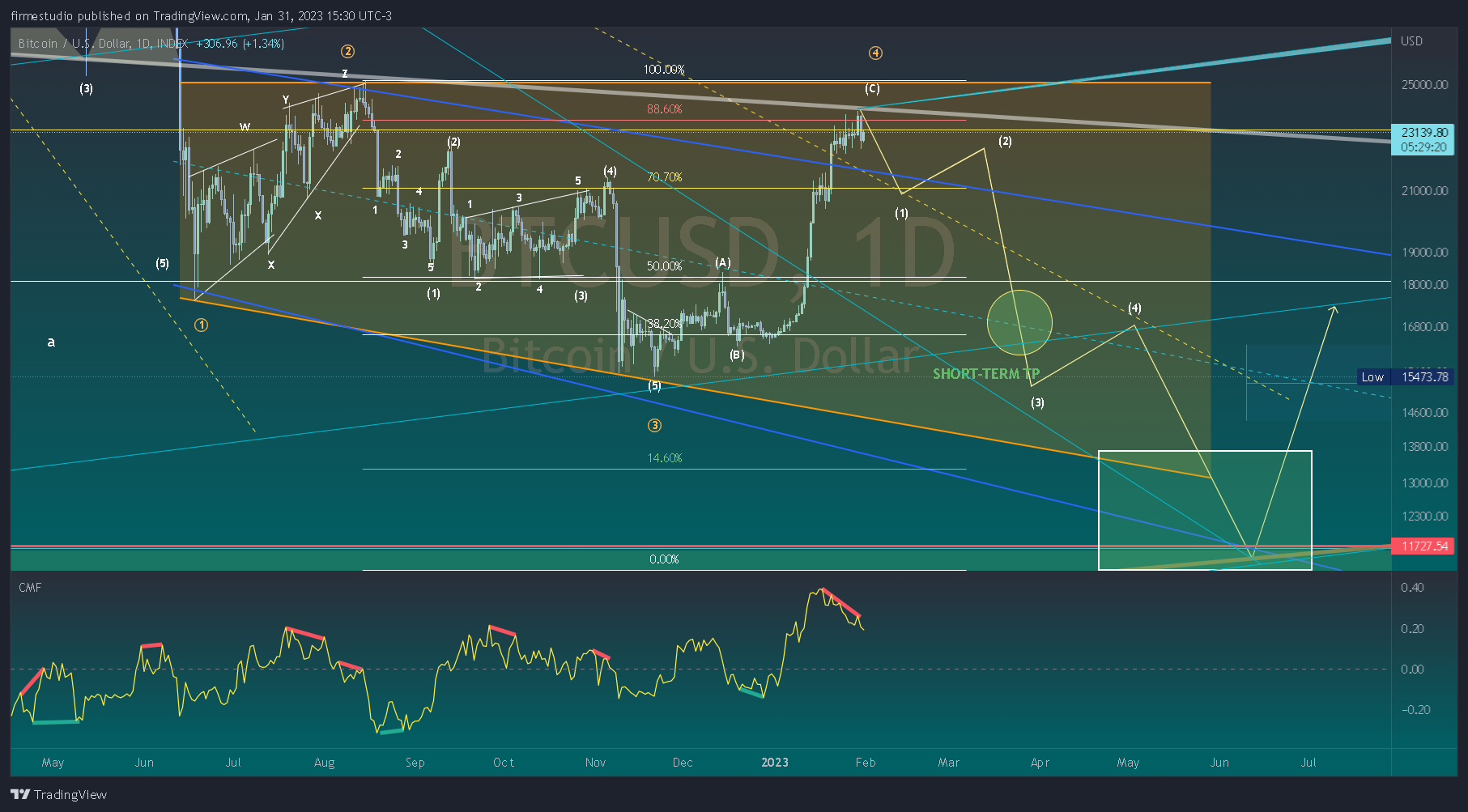Click the (C) wave label
The height and width of the screenshot is (812, 1468).
pos(871,89)
